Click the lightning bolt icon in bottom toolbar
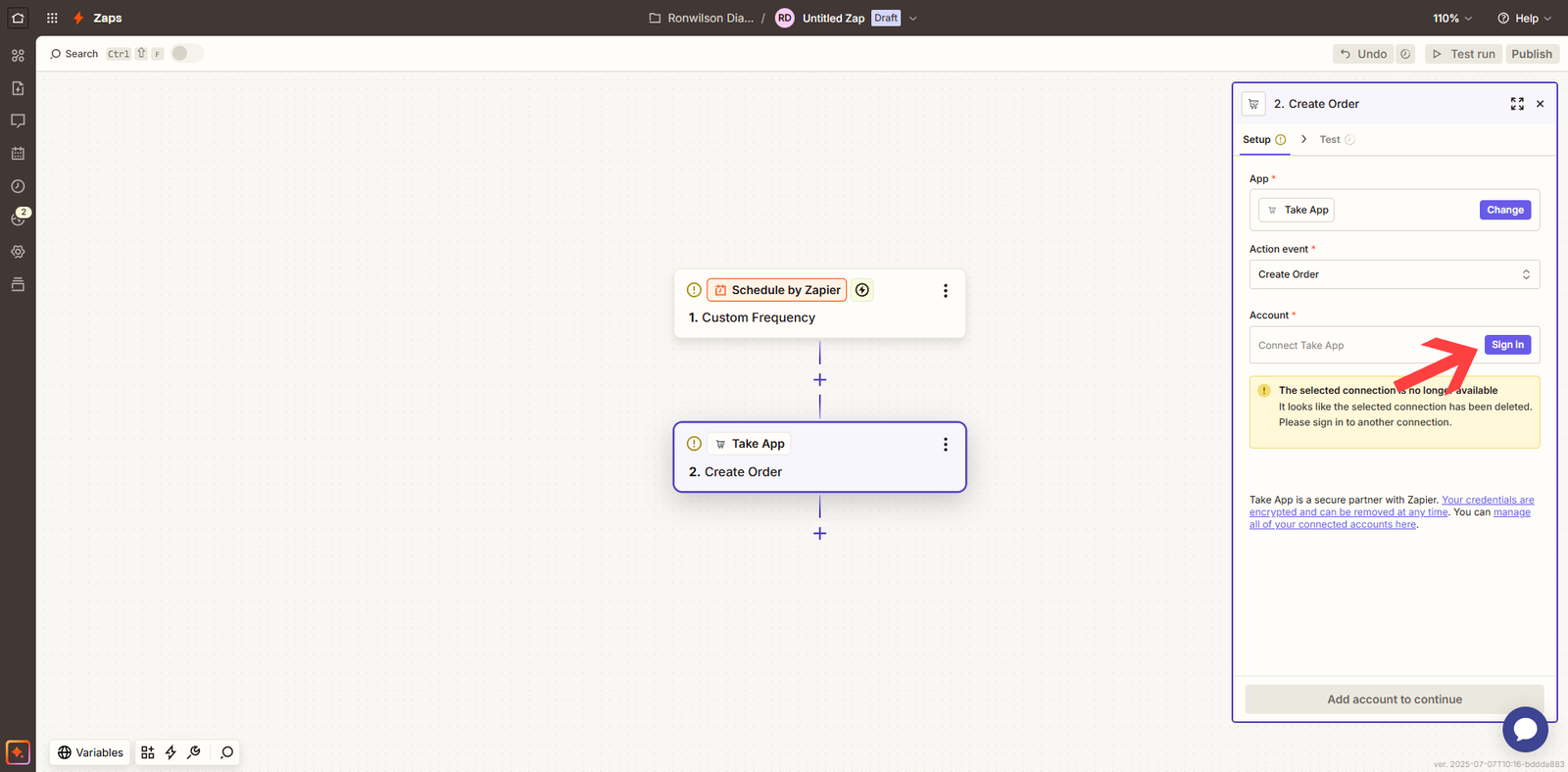The height and width of the screenshot is (772, 1568). click(x=171, y=752)
